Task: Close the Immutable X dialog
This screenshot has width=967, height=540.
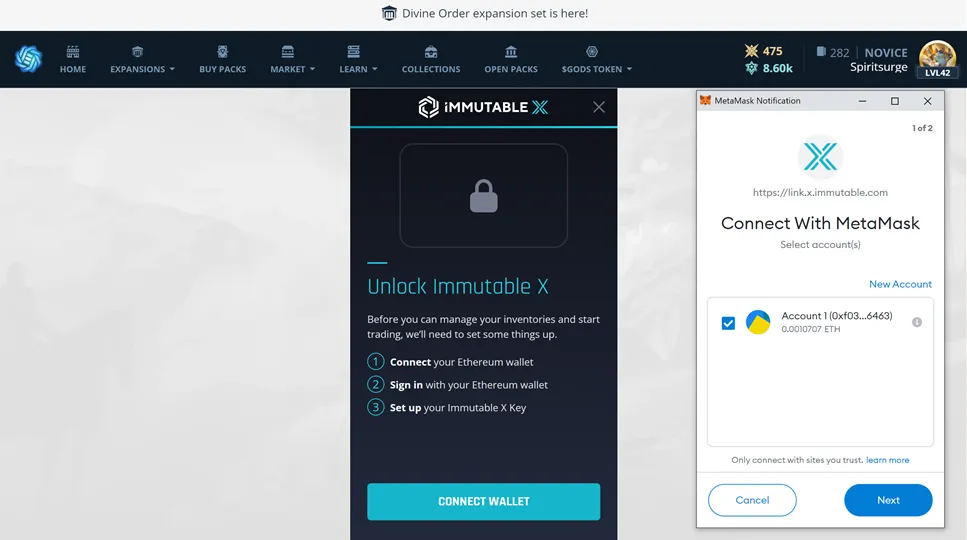Action: [x=598, y=107]
